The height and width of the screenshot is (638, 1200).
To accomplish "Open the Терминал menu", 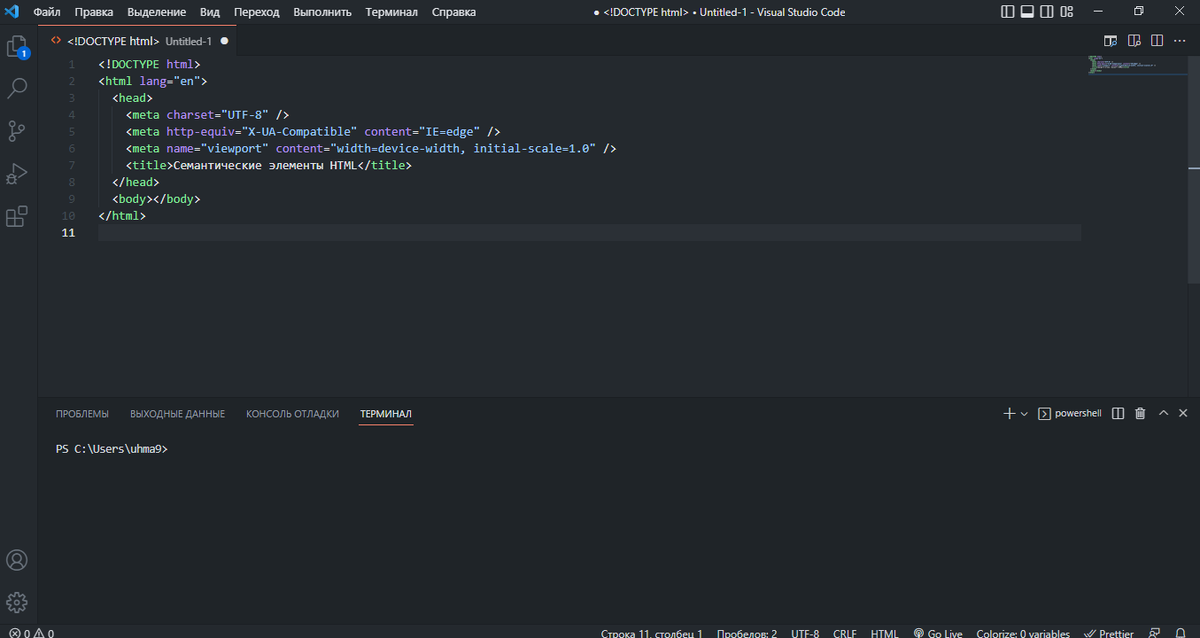I will click(x=392, y=12).
